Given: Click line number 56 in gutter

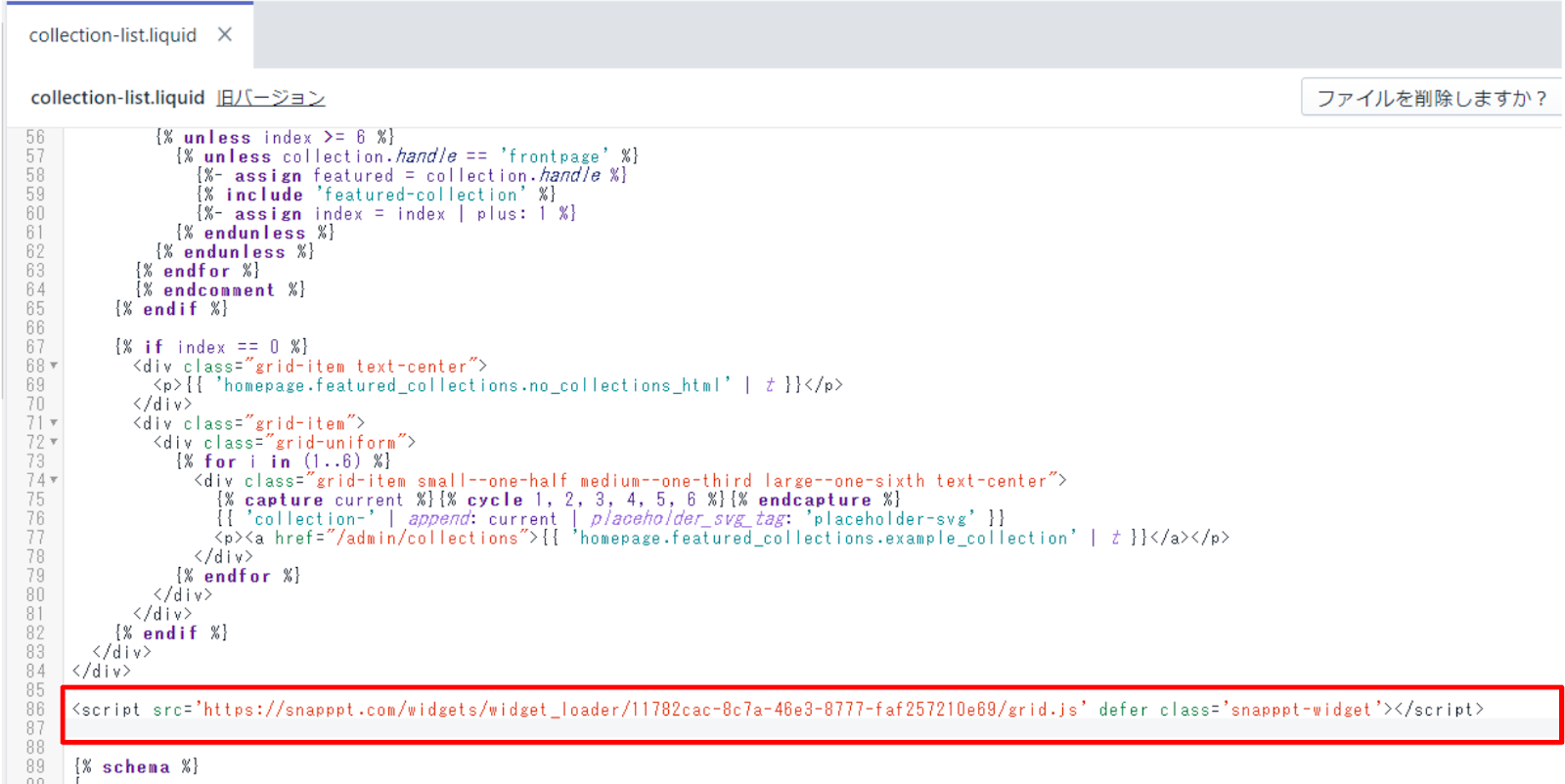Looking at the screenshot, I should click(35, 137).
